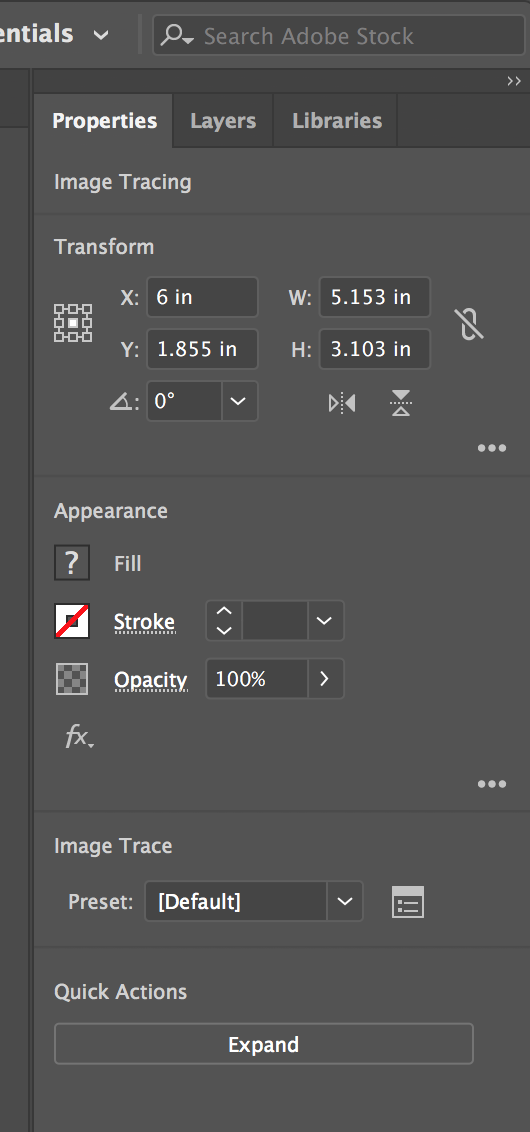This screenshot has height=1132, width=530.
Task: Open the stroke weight dropdown
Action: tap(325, 621)
